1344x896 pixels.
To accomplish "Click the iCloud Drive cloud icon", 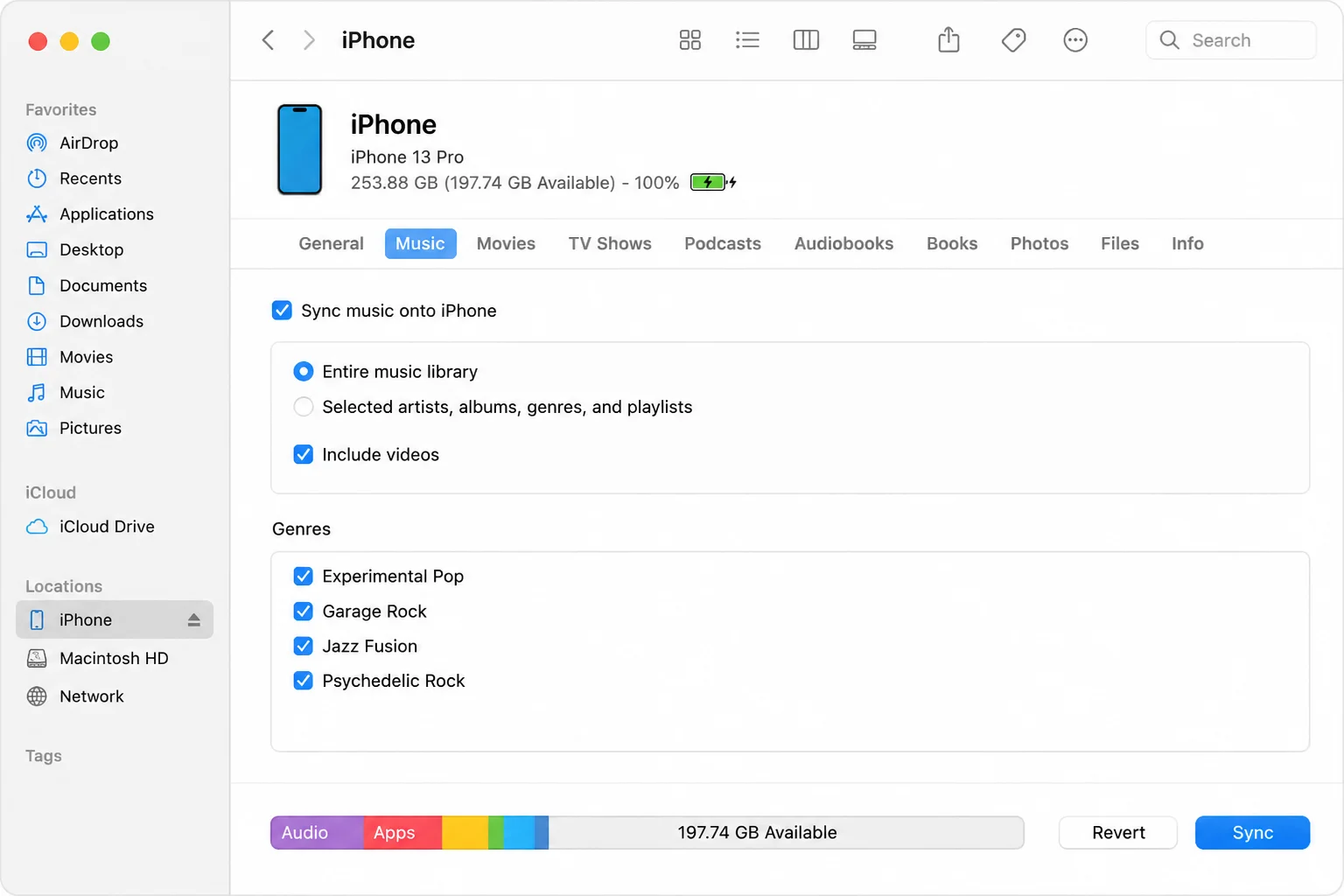I will (37, 527).
